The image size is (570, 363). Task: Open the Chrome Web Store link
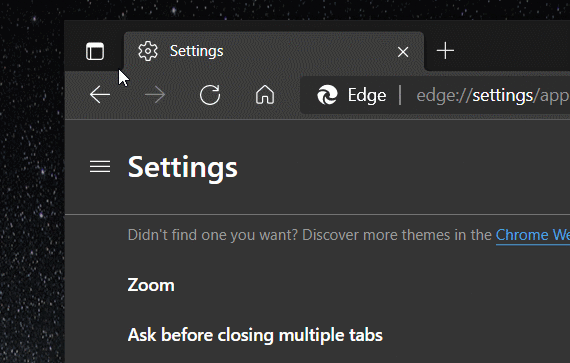tap(533, 235)
